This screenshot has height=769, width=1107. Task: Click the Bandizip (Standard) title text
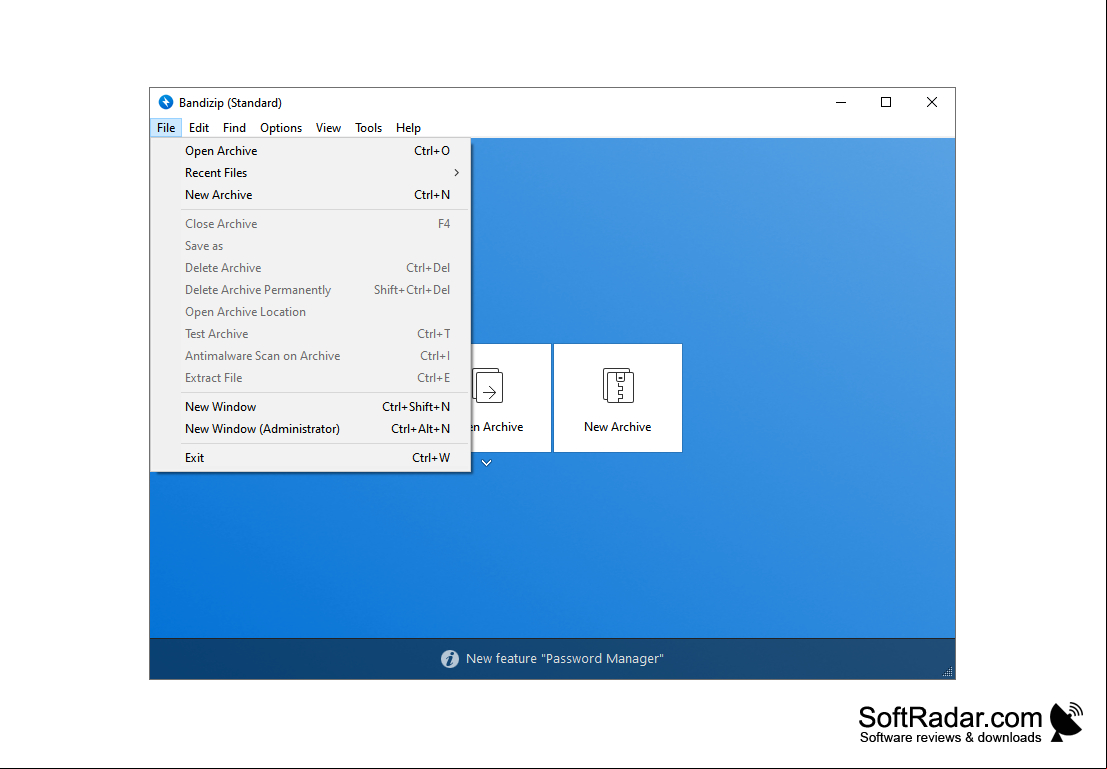(x=230, y=103)
